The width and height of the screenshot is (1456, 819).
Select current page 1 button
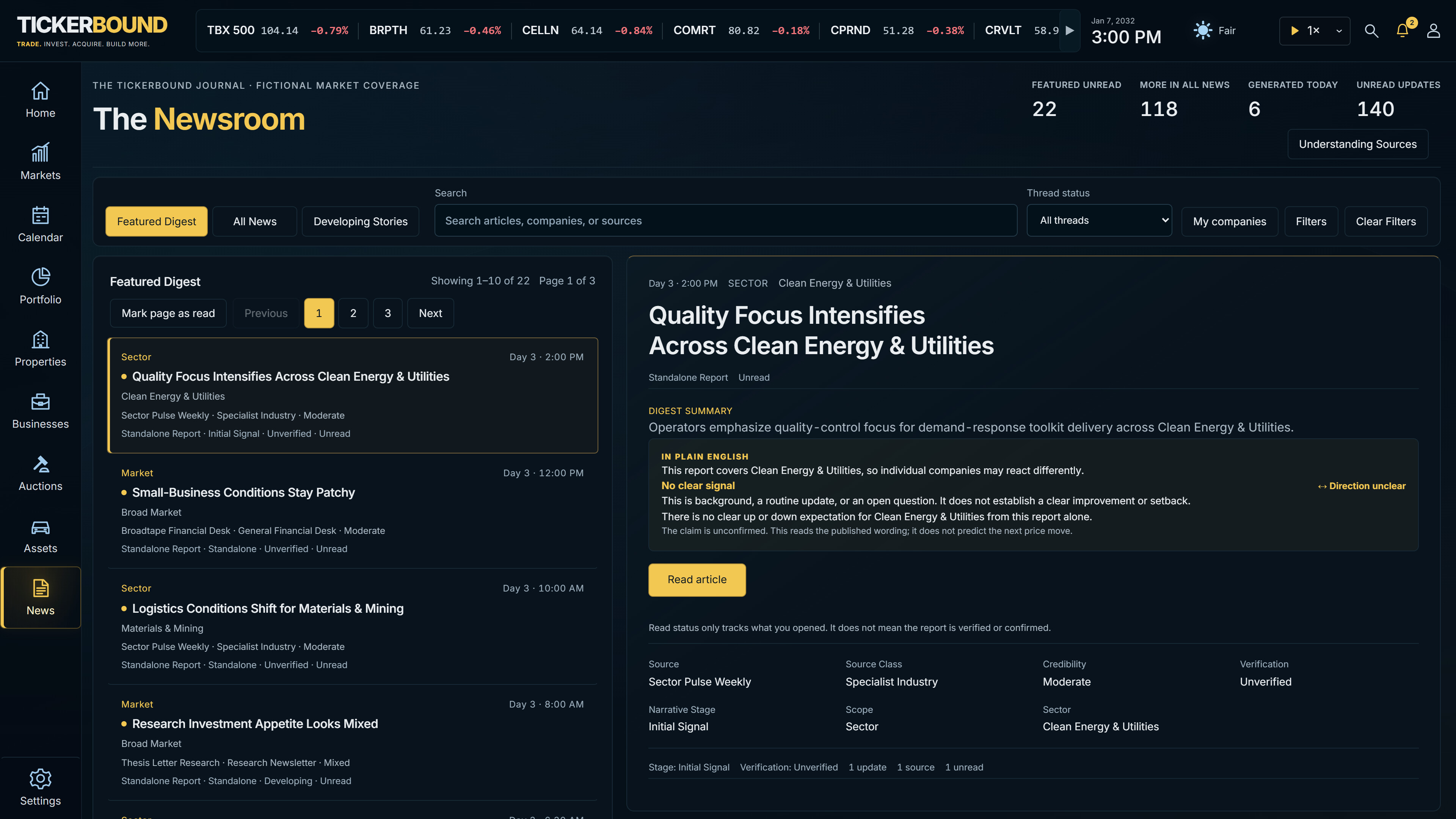pyautogui.click(x=319, y=313)
